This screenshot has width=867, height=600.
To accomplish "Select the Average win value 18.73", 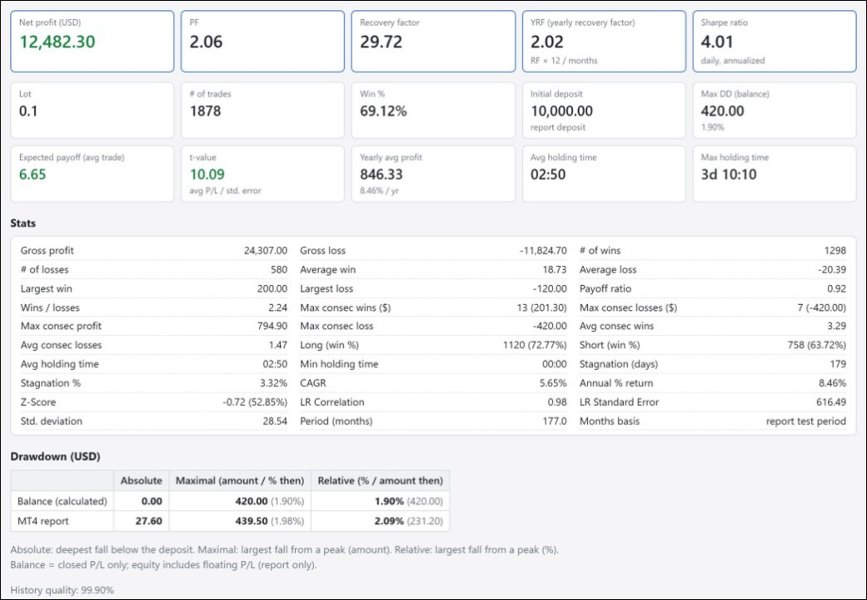I will point(555,270).
